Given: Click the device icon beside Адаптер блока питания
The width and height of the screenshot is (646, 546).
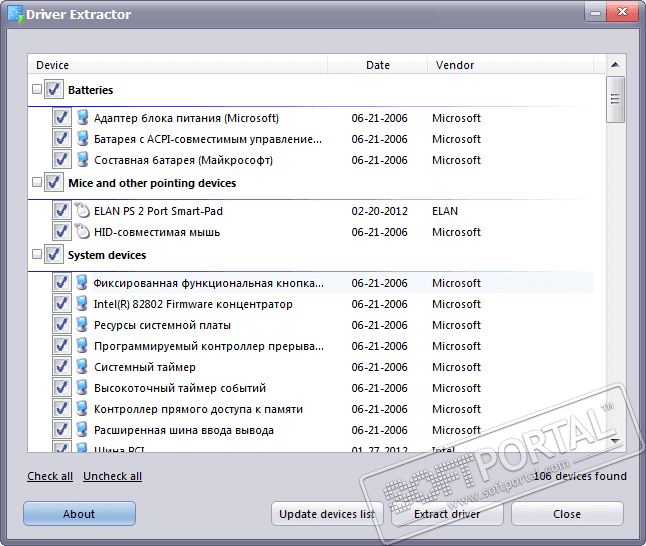Looking at the screenshot, I should (x=82, y=118).
